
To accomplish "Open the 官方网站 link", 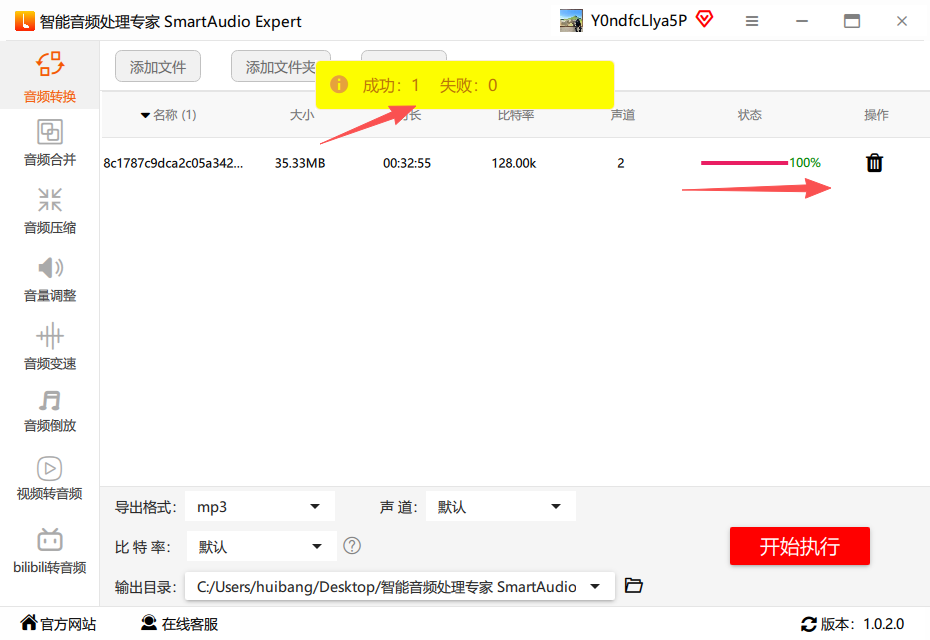I will 59,624.
